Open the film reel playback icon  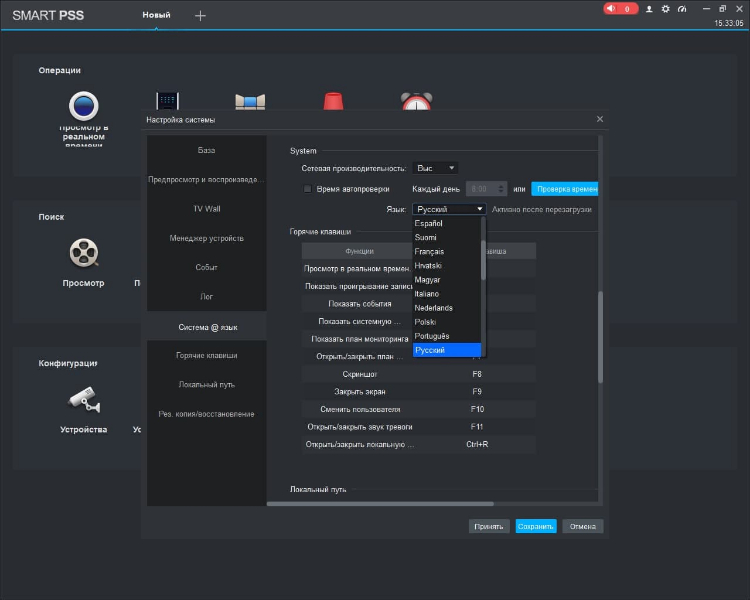(84, 253)
